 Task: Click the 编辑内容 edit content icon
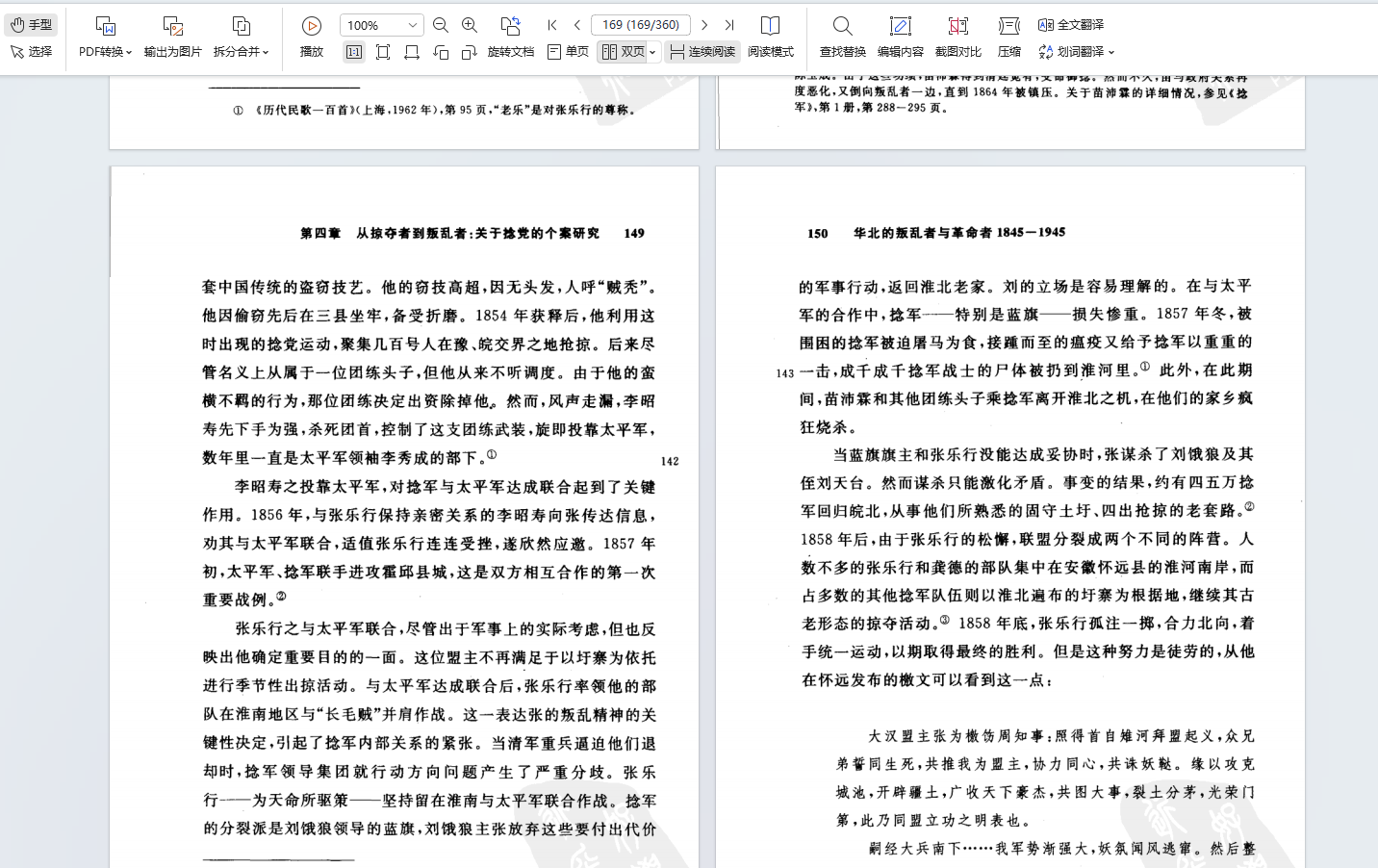click(x=901, y=26)
